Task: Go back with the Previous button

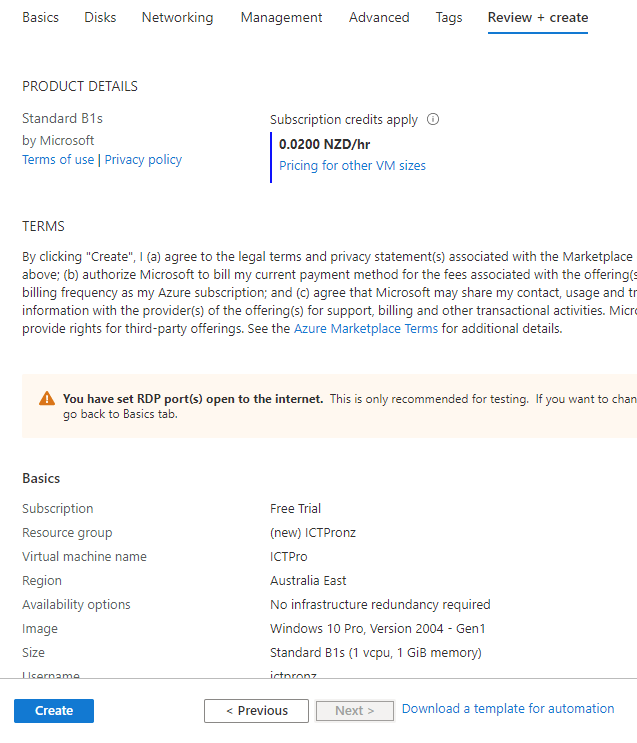Action: (x=256, y=710)
